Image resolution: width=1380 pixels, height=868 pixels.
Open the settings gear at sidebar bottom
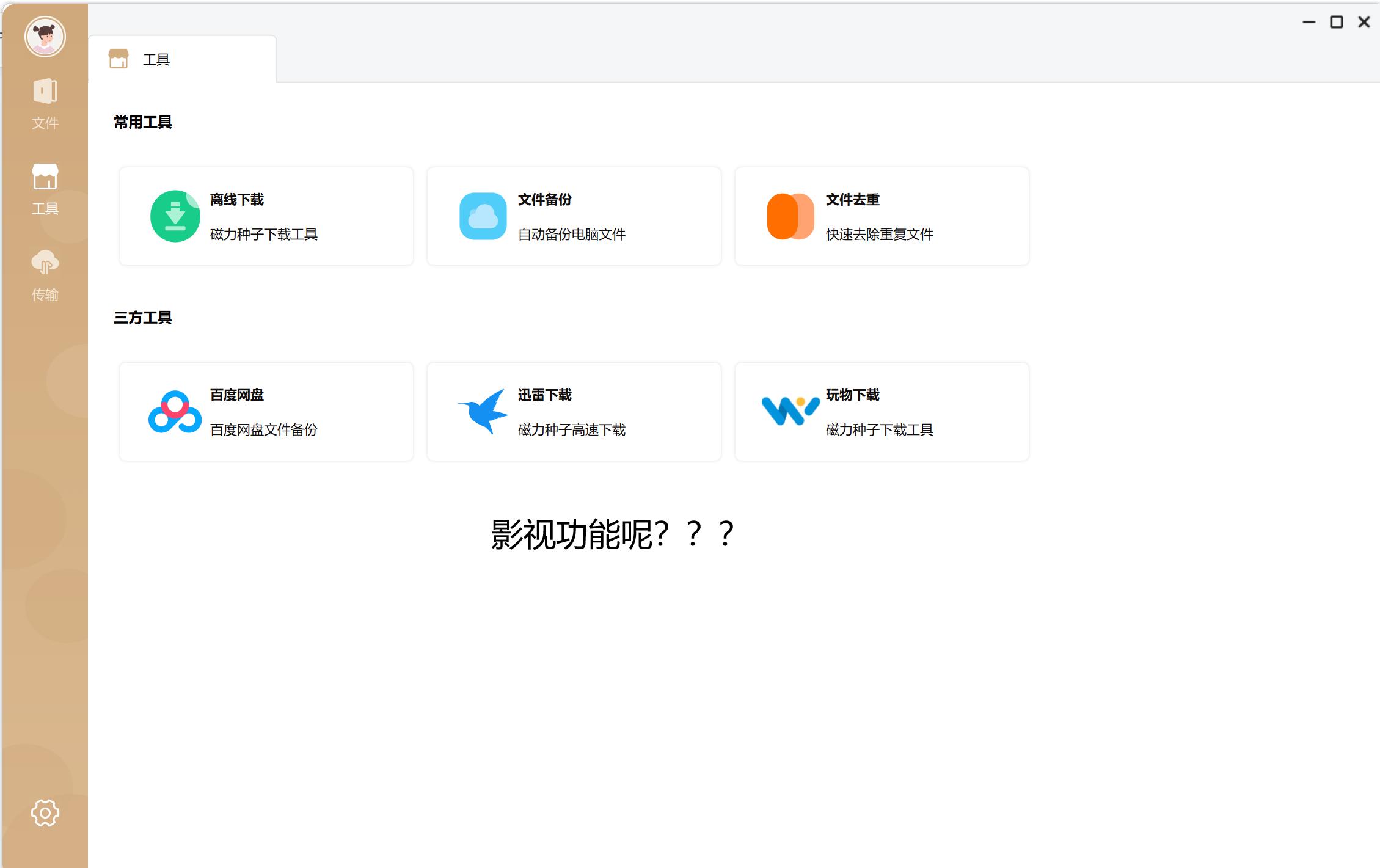pos(45,812)
